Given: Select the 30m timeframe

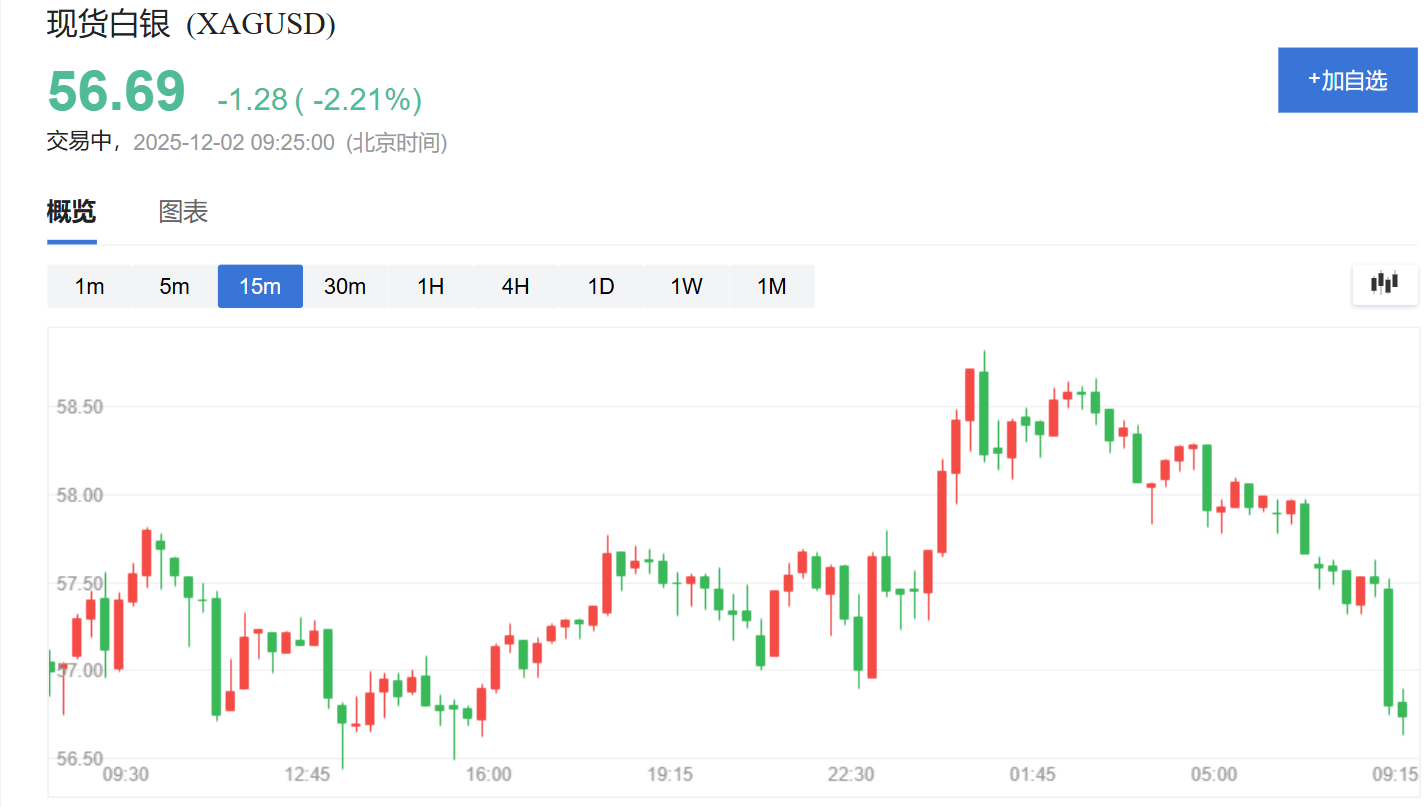Looking at the screenshot, I should (x=345, y=287).
